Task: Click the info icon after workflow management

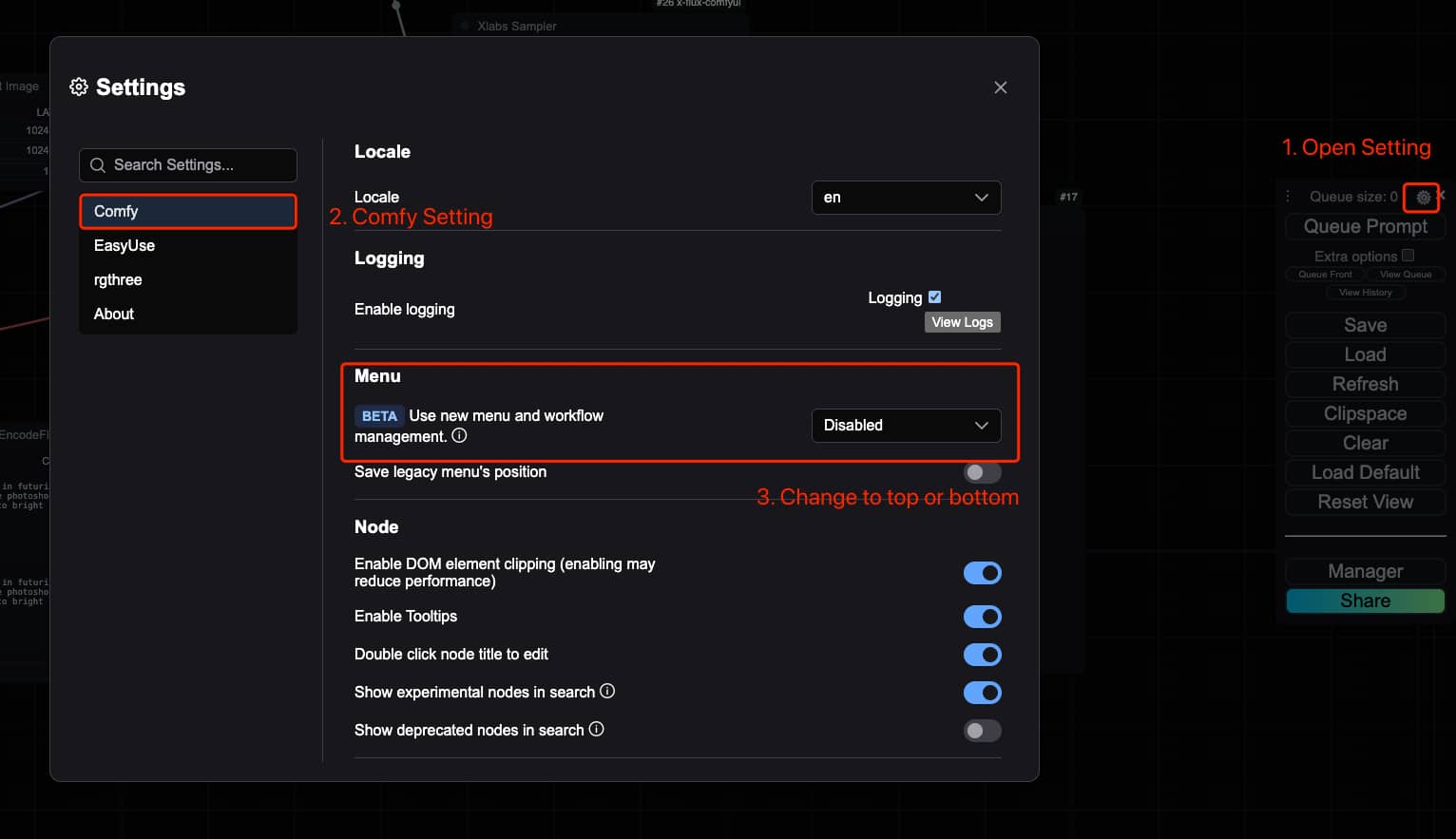Action: [x=459, y=436]
